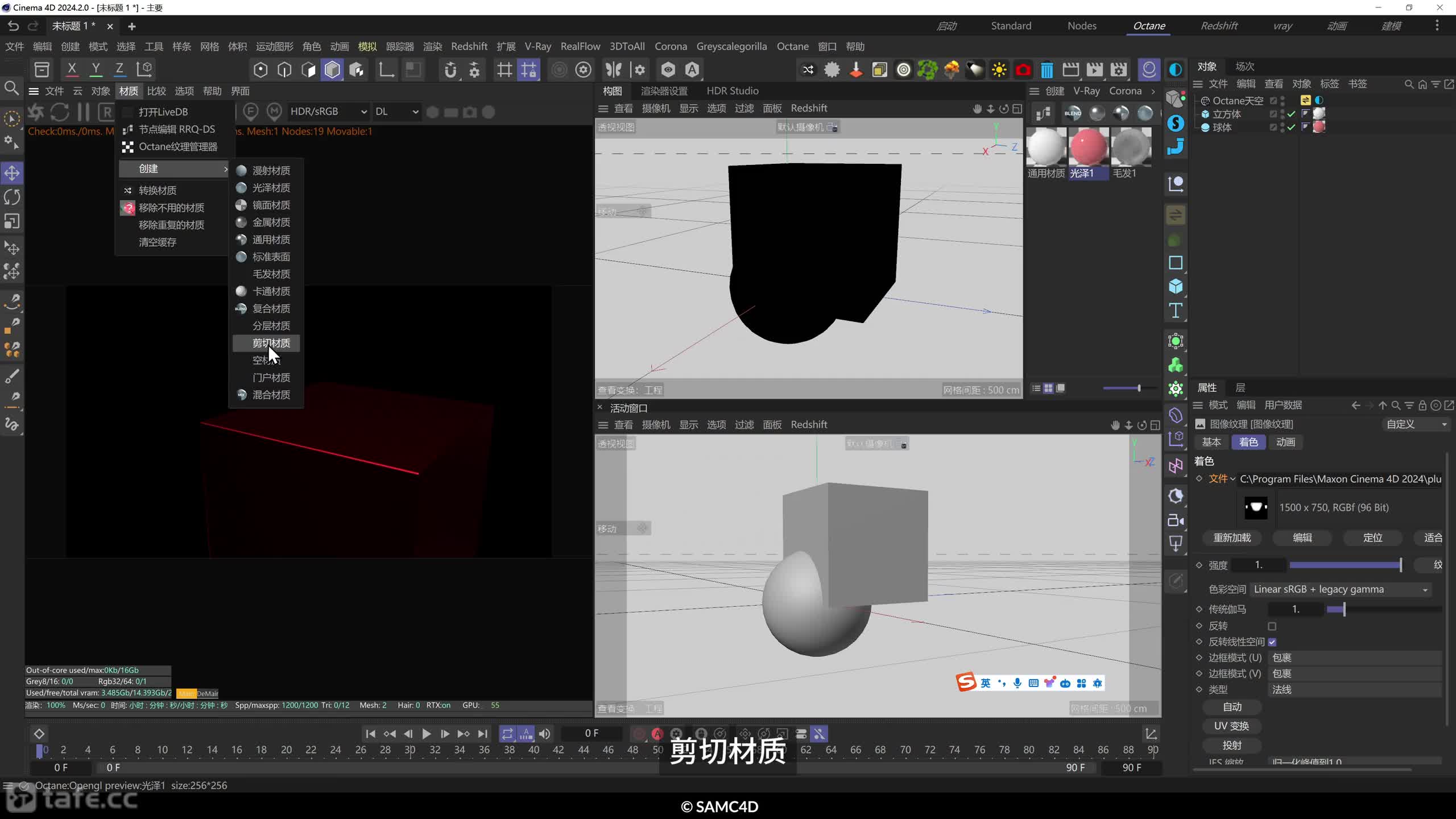Switch to Standard layout tab
Image resolution: width=1456 pixels, height=819 pixels.
click(x=1011, y=26)
